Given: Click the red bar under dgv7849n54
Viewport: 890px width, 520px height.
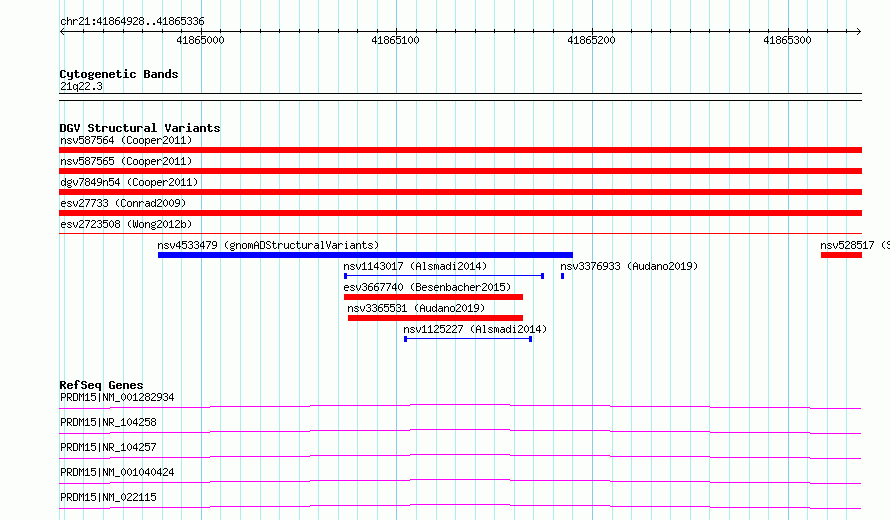Looking at the screenshot, I should (460, 192).
